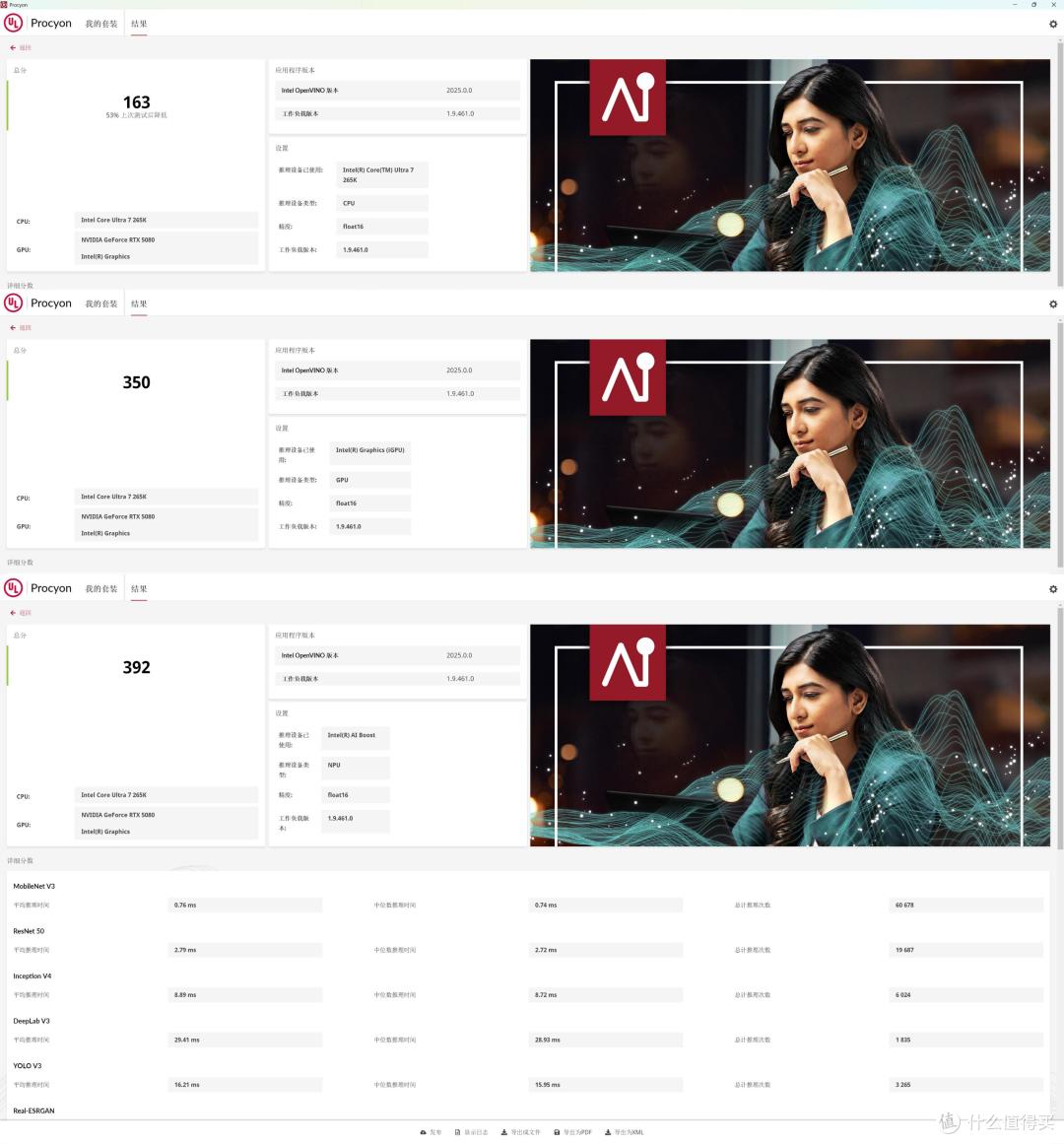Open settings gear in the 163-score panel
The image size is (1064, 1144).
[x=1053, y=24]
